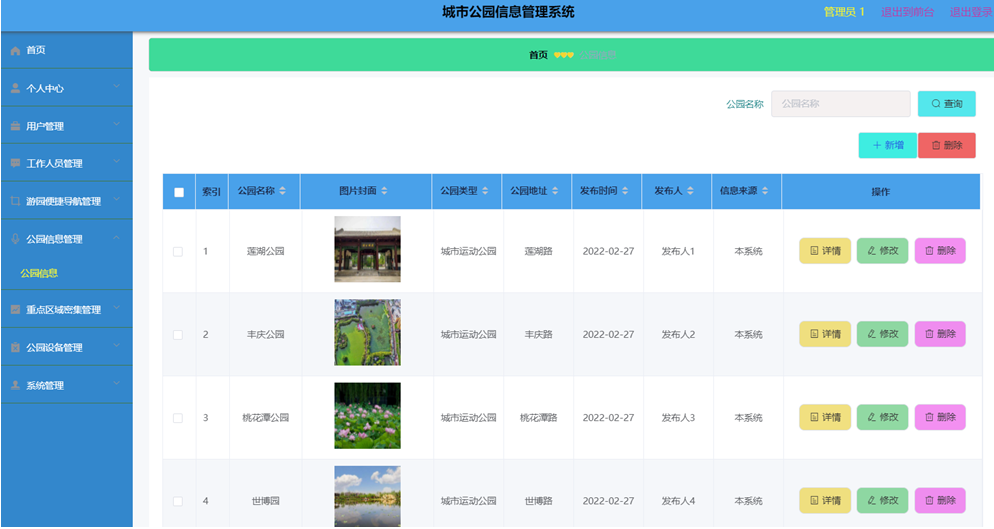Expand the 重点区域密集管理 menu chevron
Image resolution: width=994 pixels, height=529 pixels.
click(x=117, y=308)
